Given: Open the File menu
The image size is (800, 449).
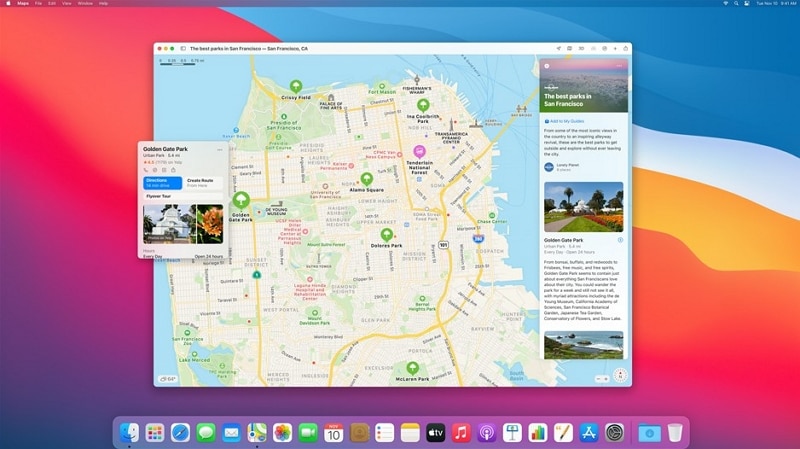Looking at the screenshot, I should pos(38,3).
